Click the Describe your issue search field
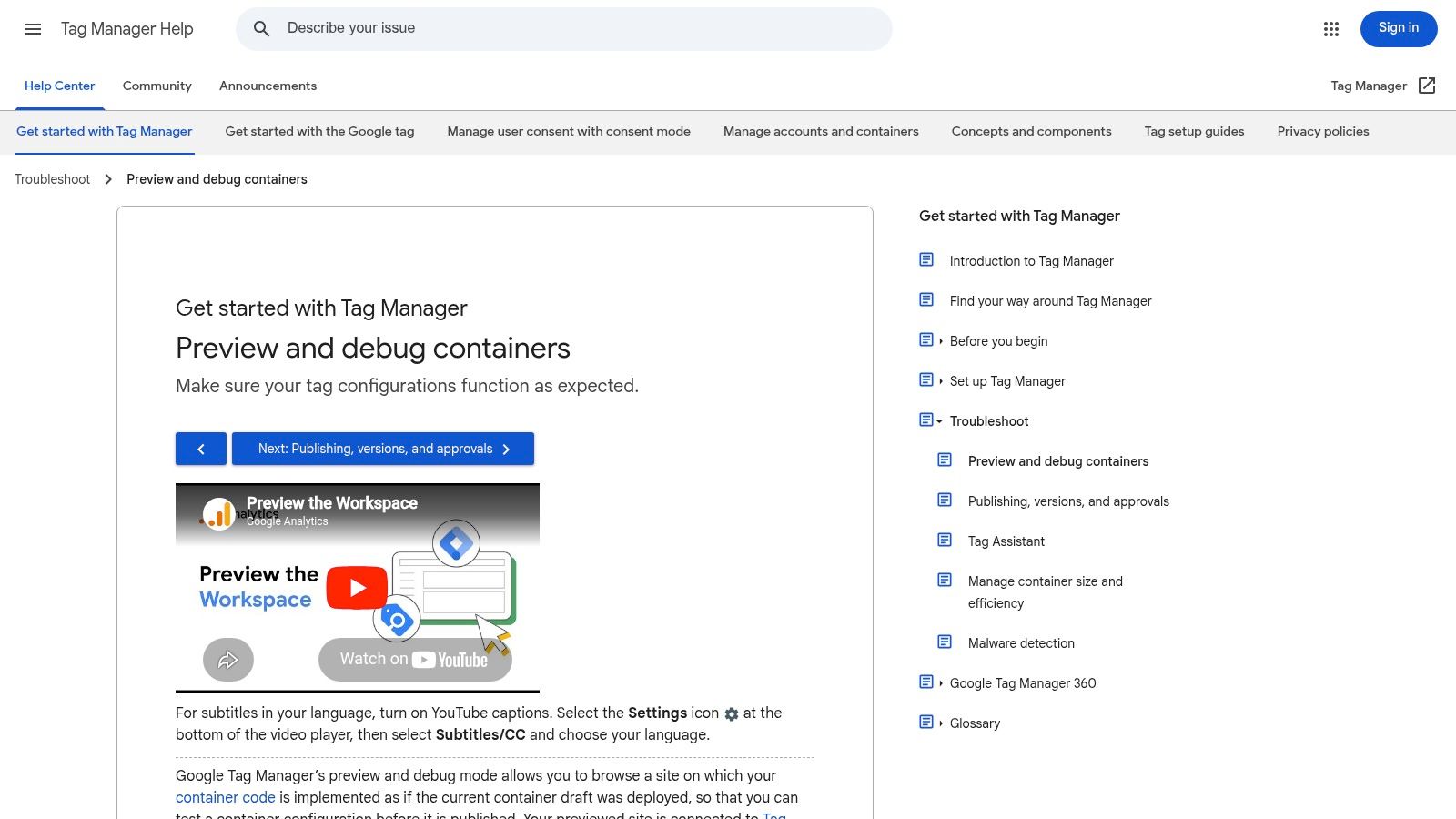 pyautogui.click(x=564, y=28)
